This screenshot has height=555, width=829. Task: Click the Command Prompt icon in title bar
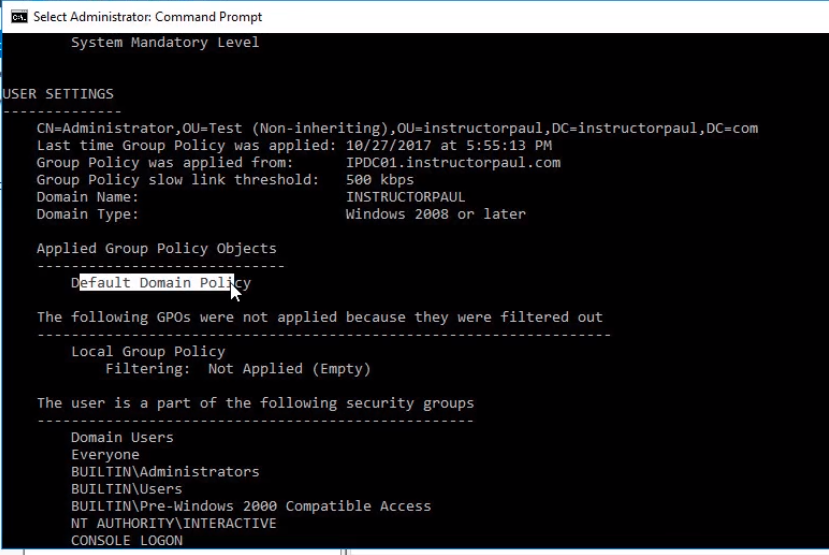click(19, 17)
